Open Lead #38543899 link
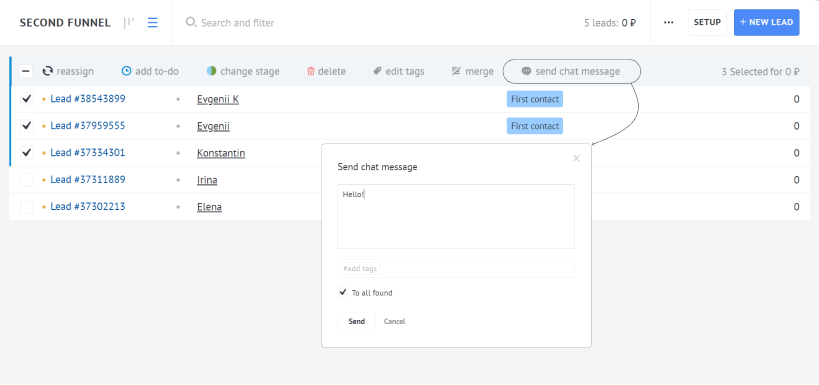Image resolution: width=819 pixels, height=385 pixels. (88, 98)
